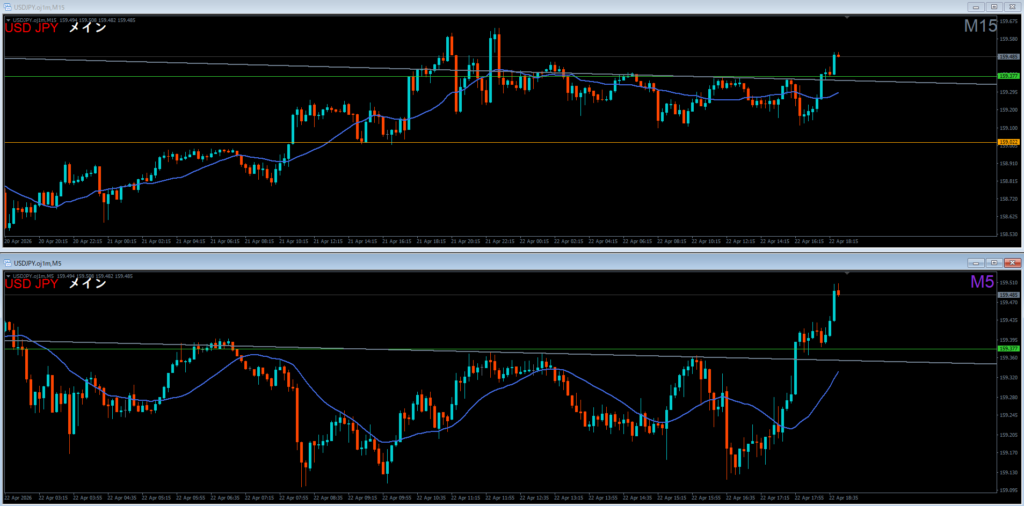1024x506 pixels.
Task: Click red USD JPY label in M15 chart
Action: (x=32, y=28)
